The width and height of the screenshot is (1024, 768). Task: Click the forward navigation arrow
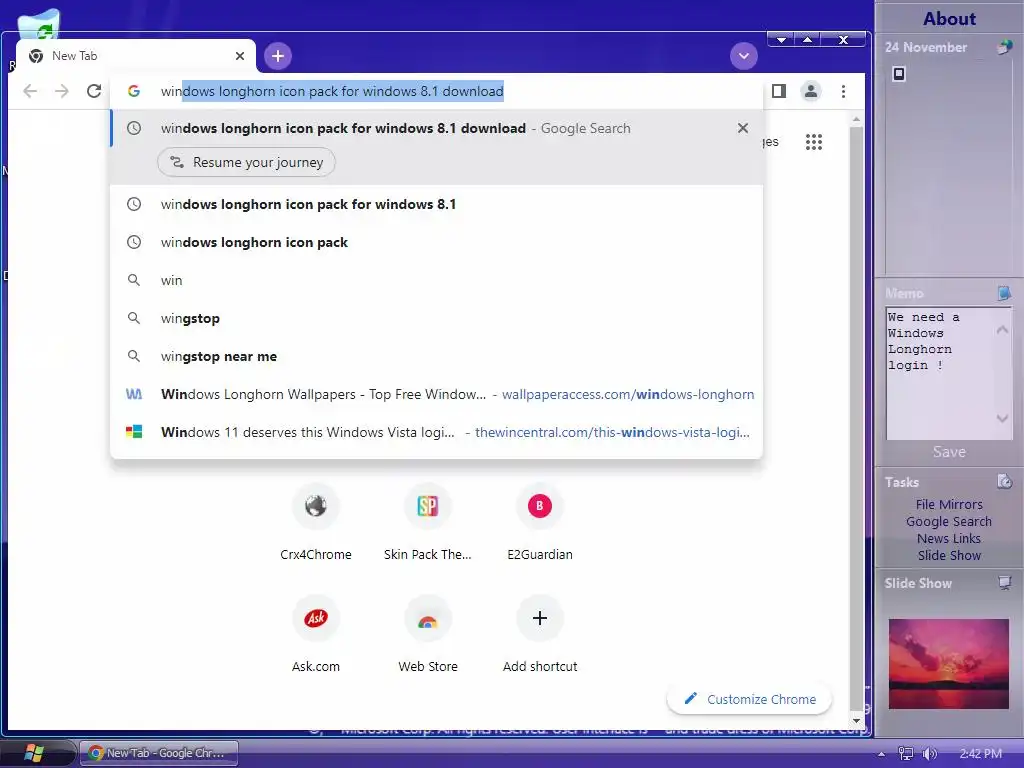tap(61, 91)
